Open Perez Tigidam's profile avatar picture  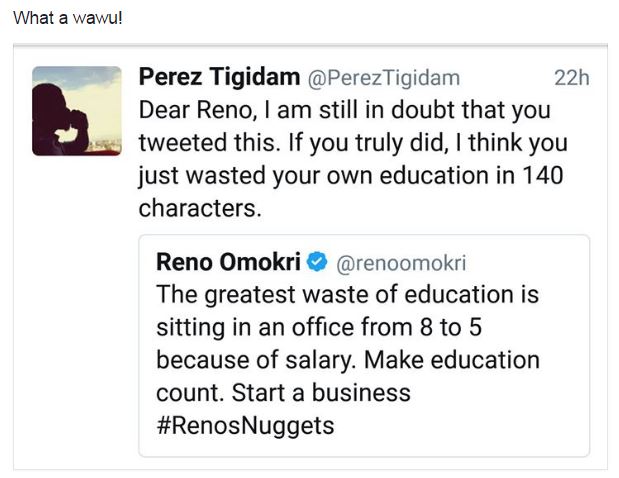[76, 111]
